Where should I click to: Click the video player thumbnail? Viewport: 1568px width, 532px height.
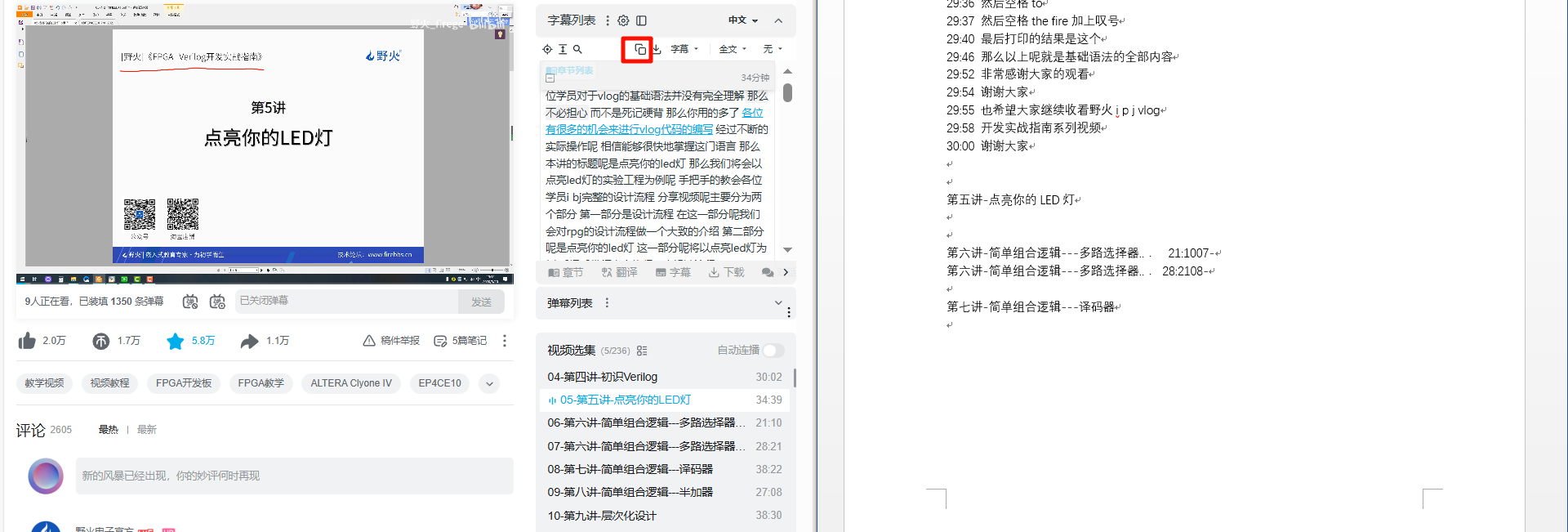265,144
